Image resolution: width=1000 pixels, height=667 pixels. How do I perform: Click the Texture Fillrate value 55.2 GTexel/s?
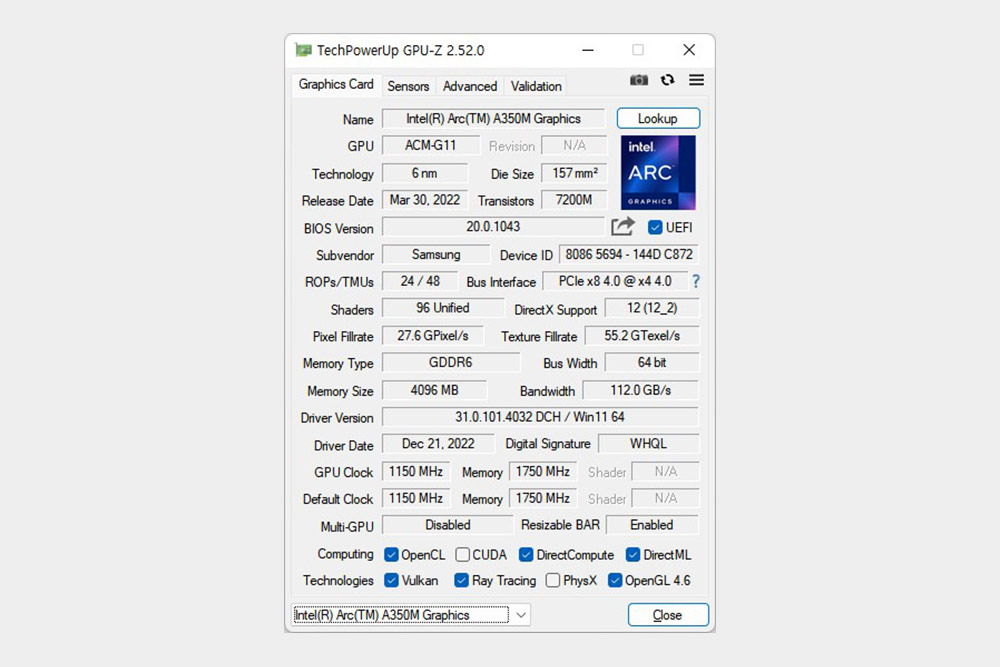pos(642,335)
